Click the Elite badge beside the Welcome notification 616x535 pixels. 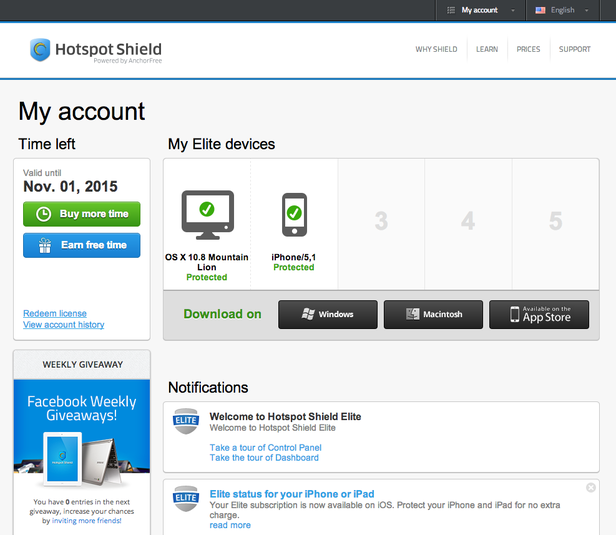[186, 421]
